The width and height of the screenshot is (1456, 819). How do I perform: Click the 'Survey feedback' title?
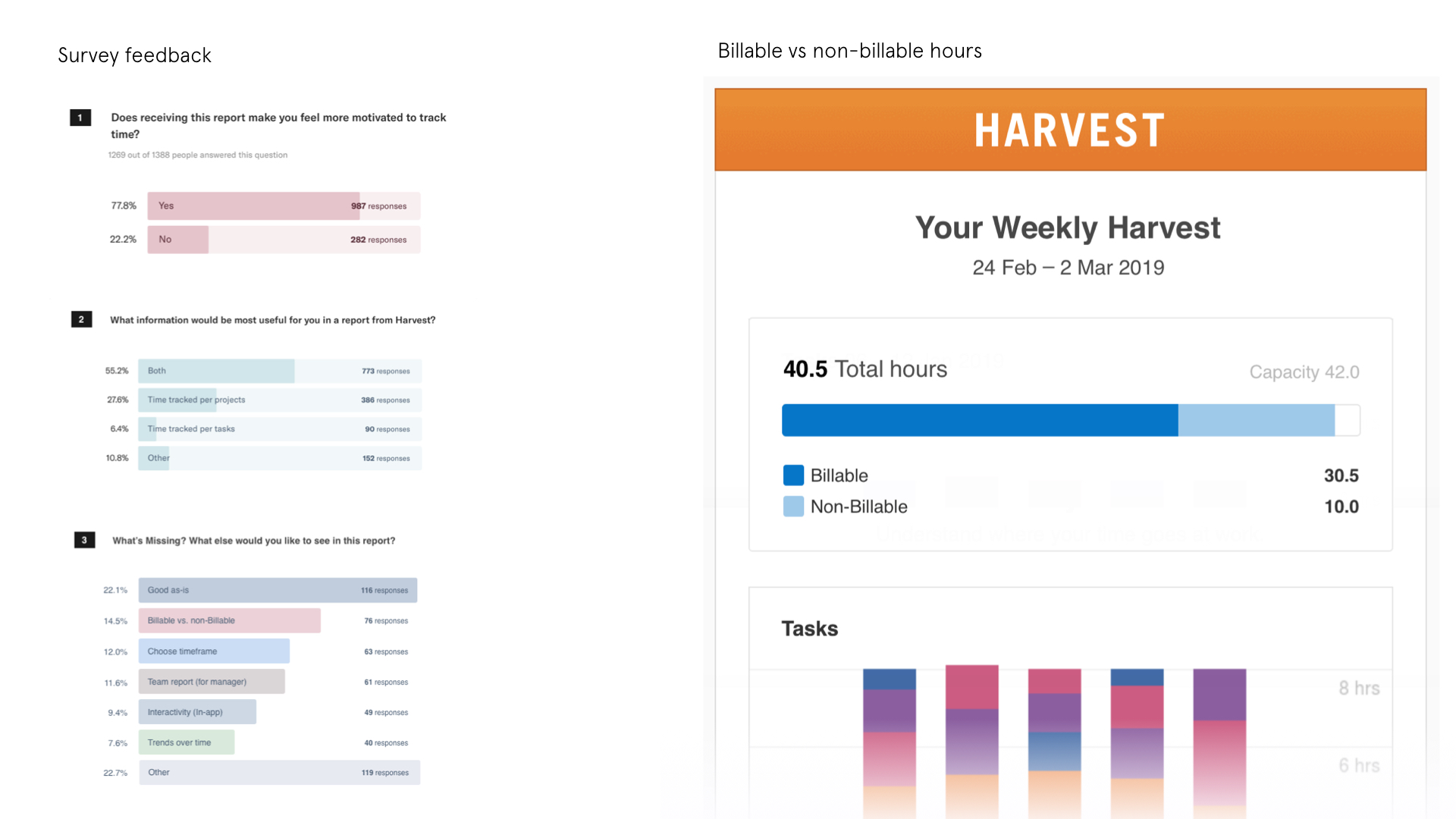[134, 55]
